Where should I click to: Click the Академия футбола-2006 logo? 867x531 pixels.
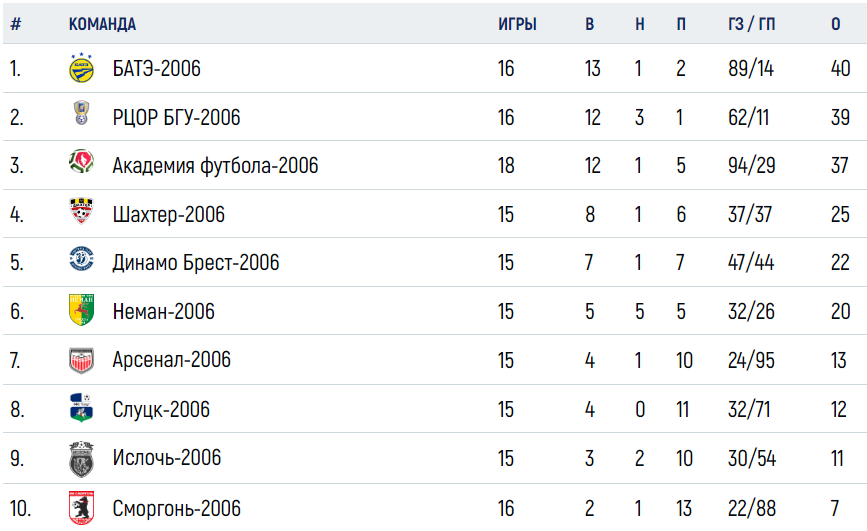pyautogui.click(x=81, y=162)
